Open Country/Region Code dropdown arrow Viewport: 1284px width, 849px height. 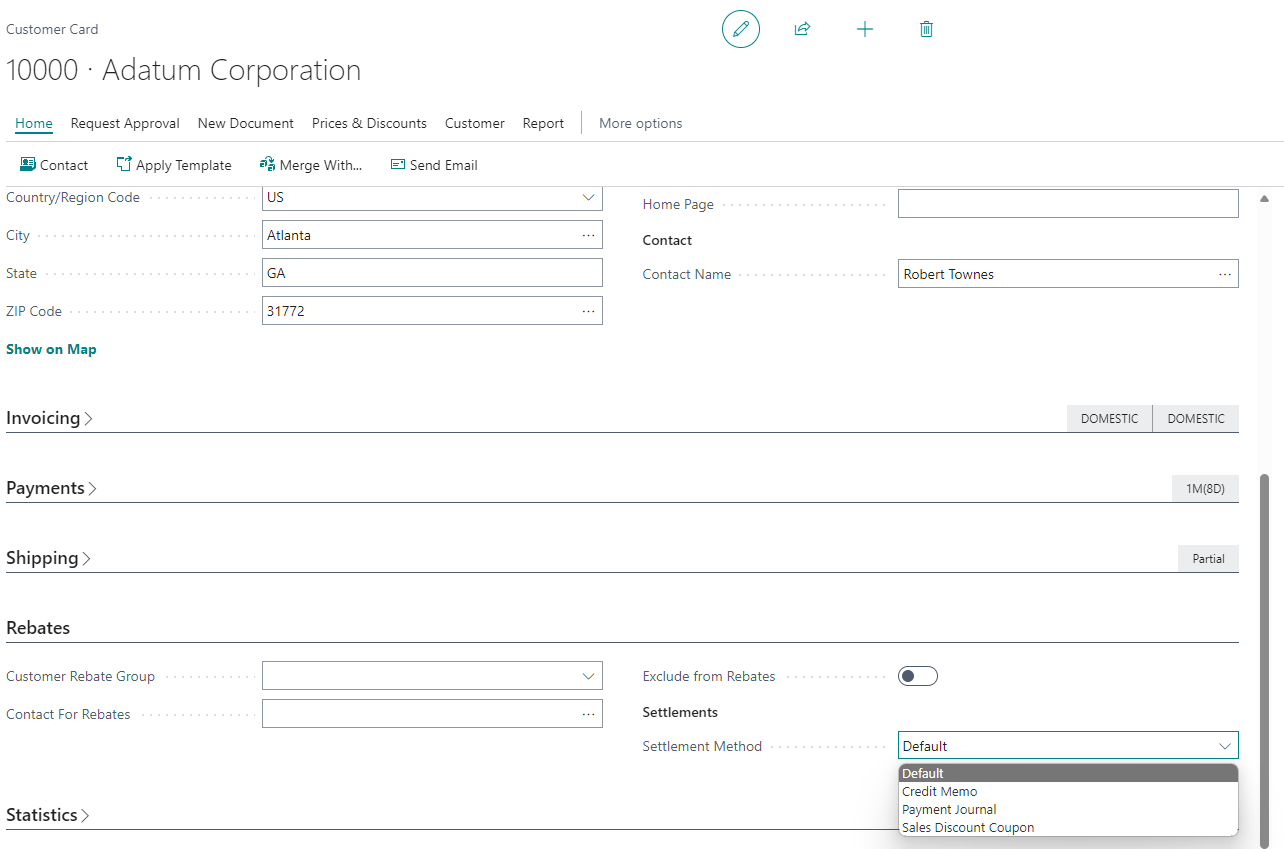[x=588, y=197]
